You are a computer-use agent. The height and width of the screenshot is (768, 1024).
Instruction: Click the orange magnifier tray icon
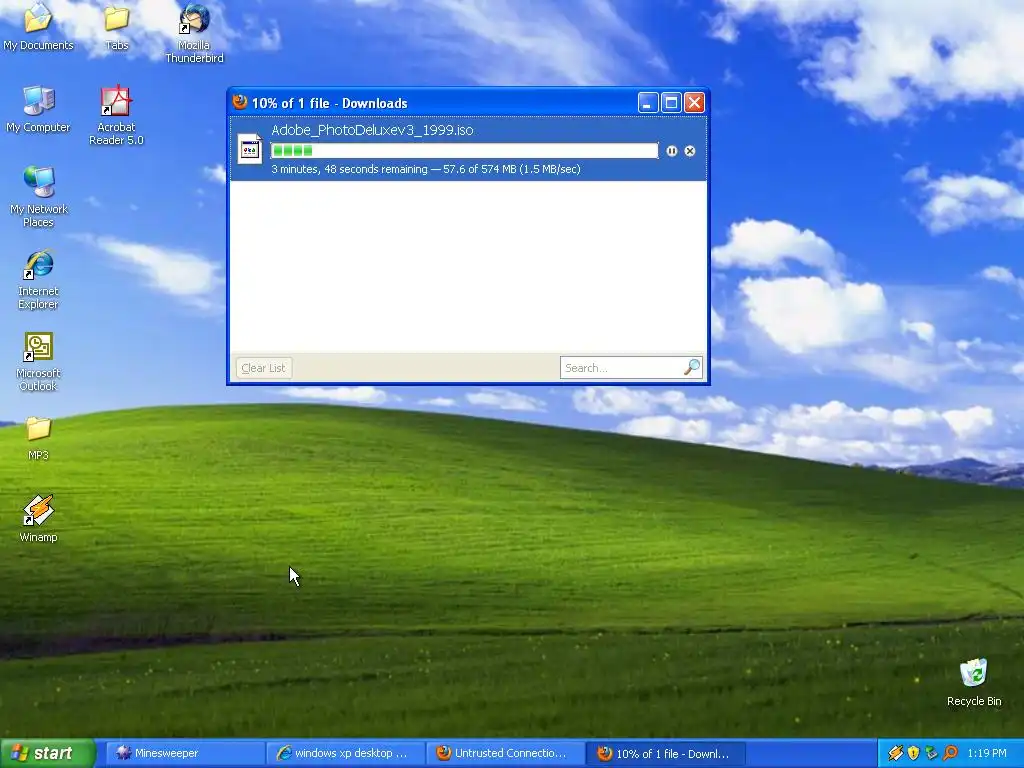click(950, 753)
